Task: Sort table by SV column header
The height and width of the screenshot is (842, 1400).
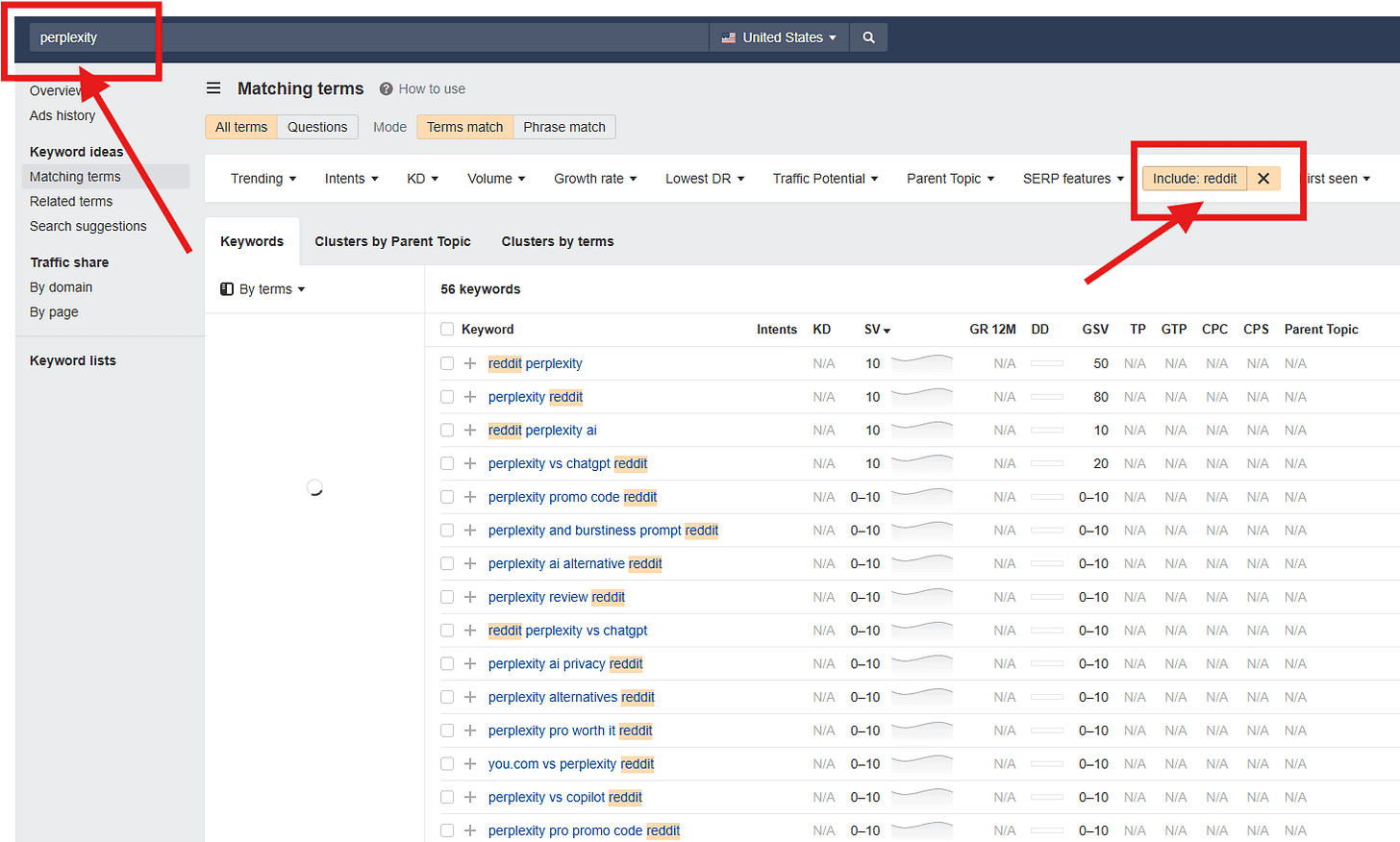Action: pyautogui.click(x=877, y=329)
